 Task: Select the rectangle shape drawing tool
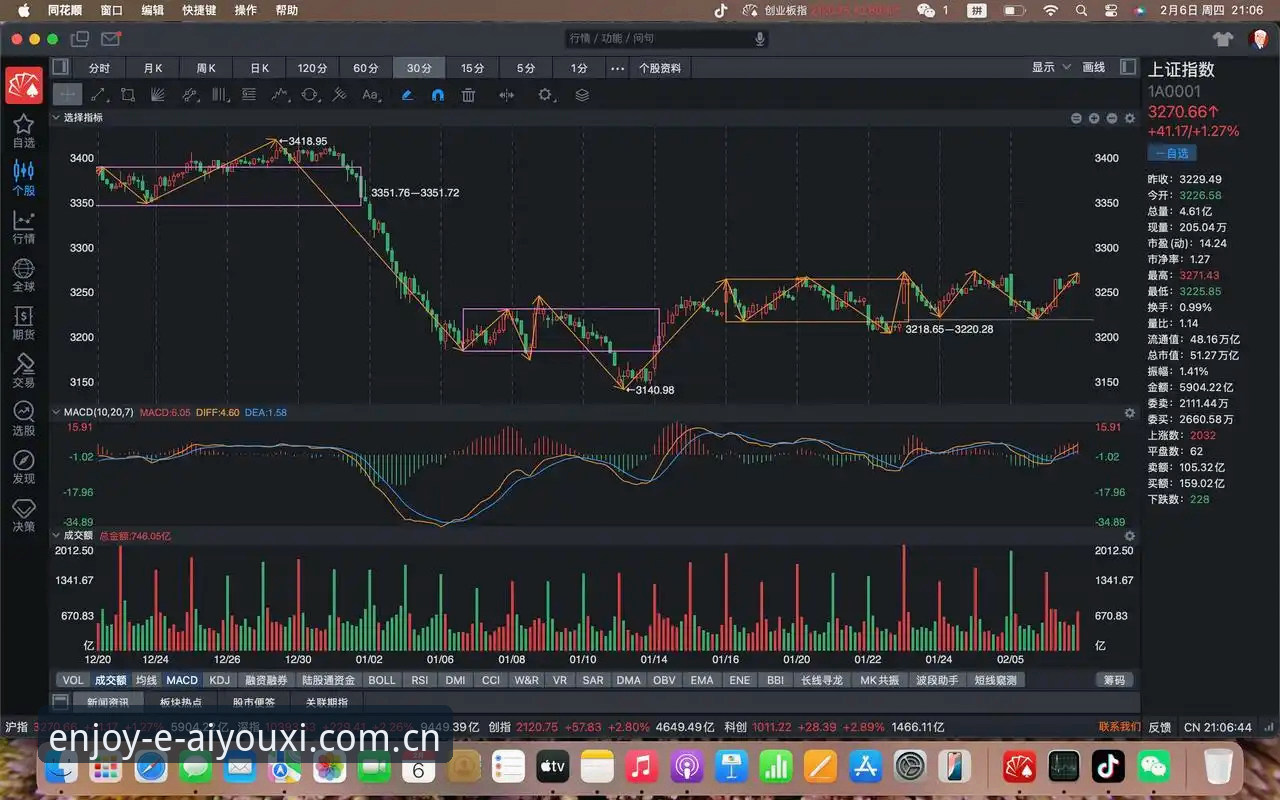pyautogui.click(x=128, y=95)
